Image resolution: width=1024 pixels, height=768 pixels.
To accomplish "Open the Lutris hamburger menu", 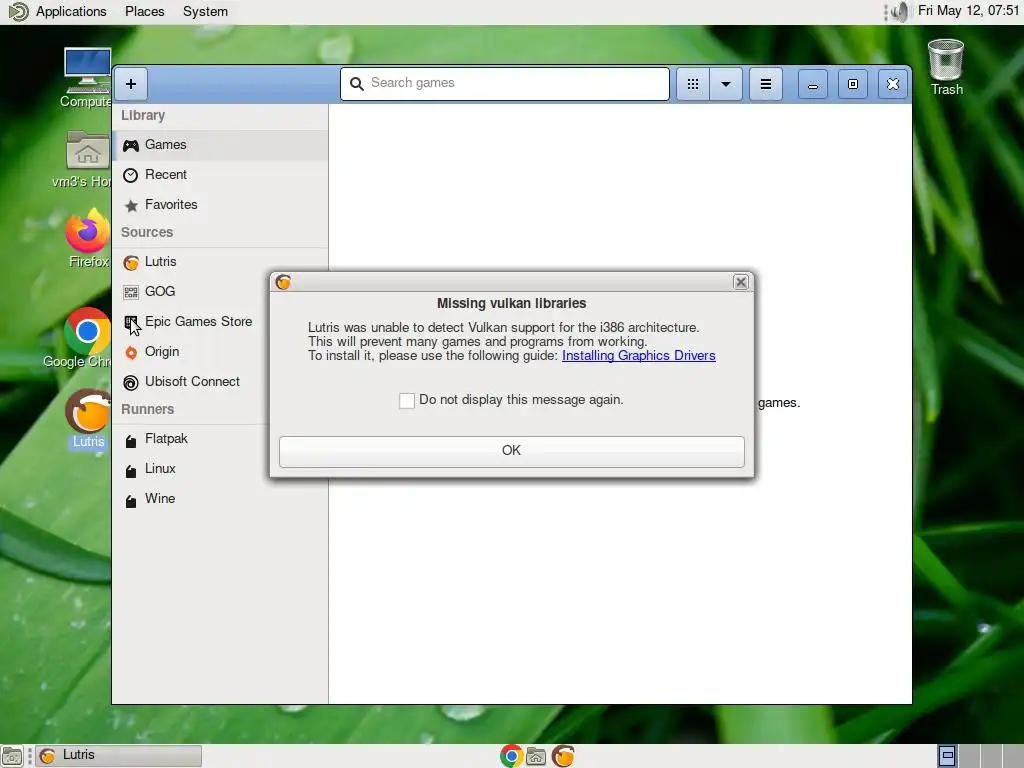I will click(766, 84).
